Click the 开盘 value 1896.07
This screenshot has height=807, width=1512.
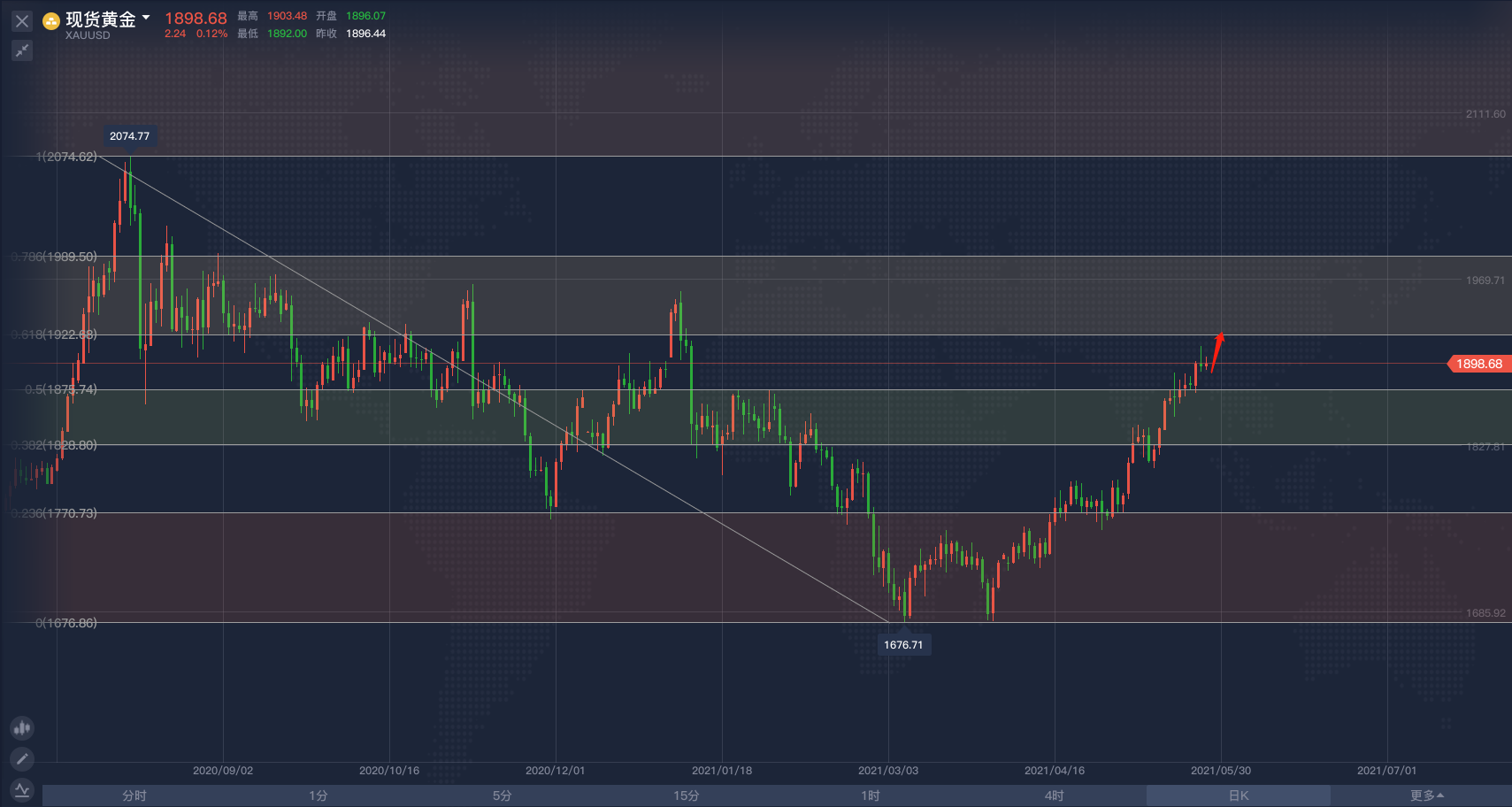tap(365, 16)
